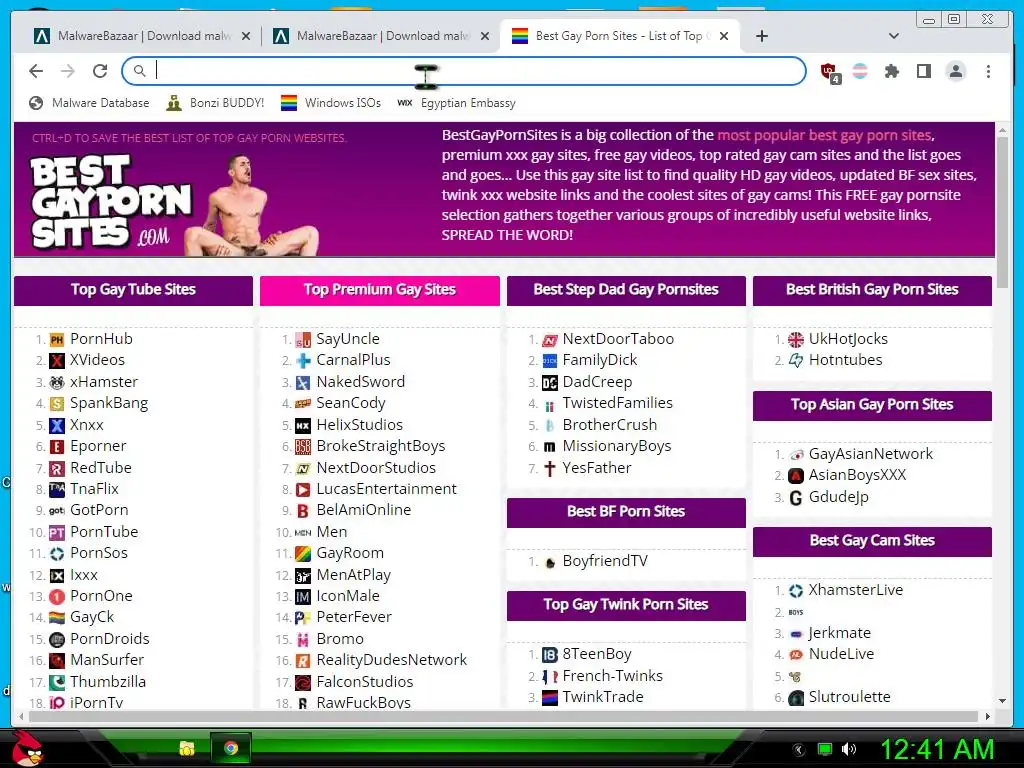
Task: Open the Chrome three-dot menu
Action: coord(988,71)
